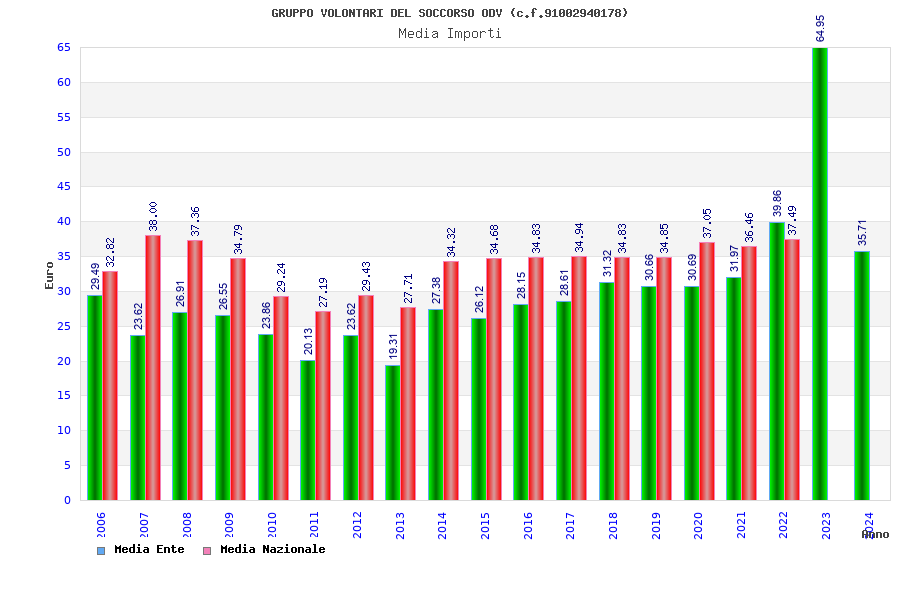Select the red 2007 bar

(153, 367)
